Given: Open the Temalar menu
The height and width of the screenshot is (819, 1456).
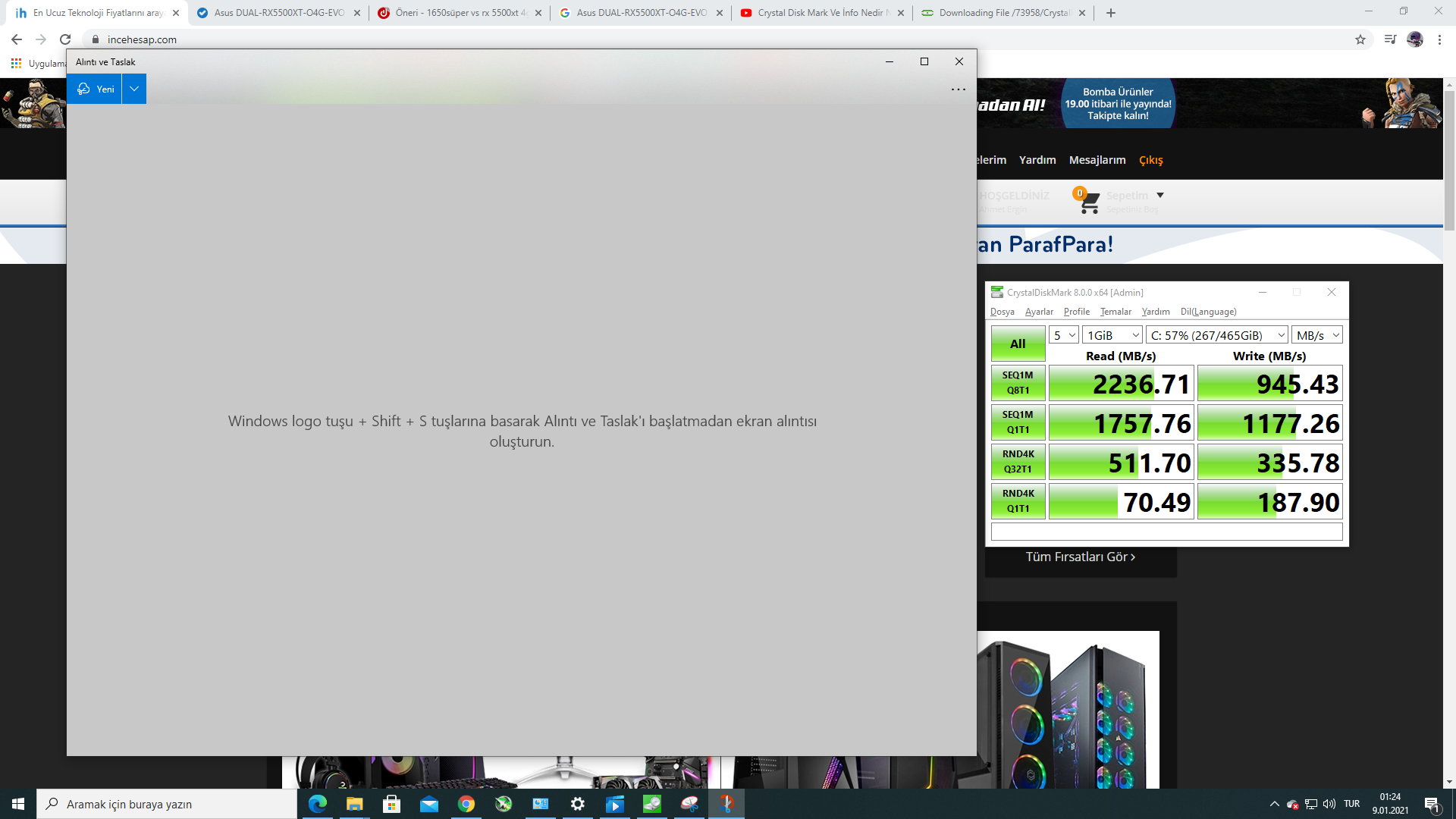Looking at the screenshot, I should pos(1116,312).
